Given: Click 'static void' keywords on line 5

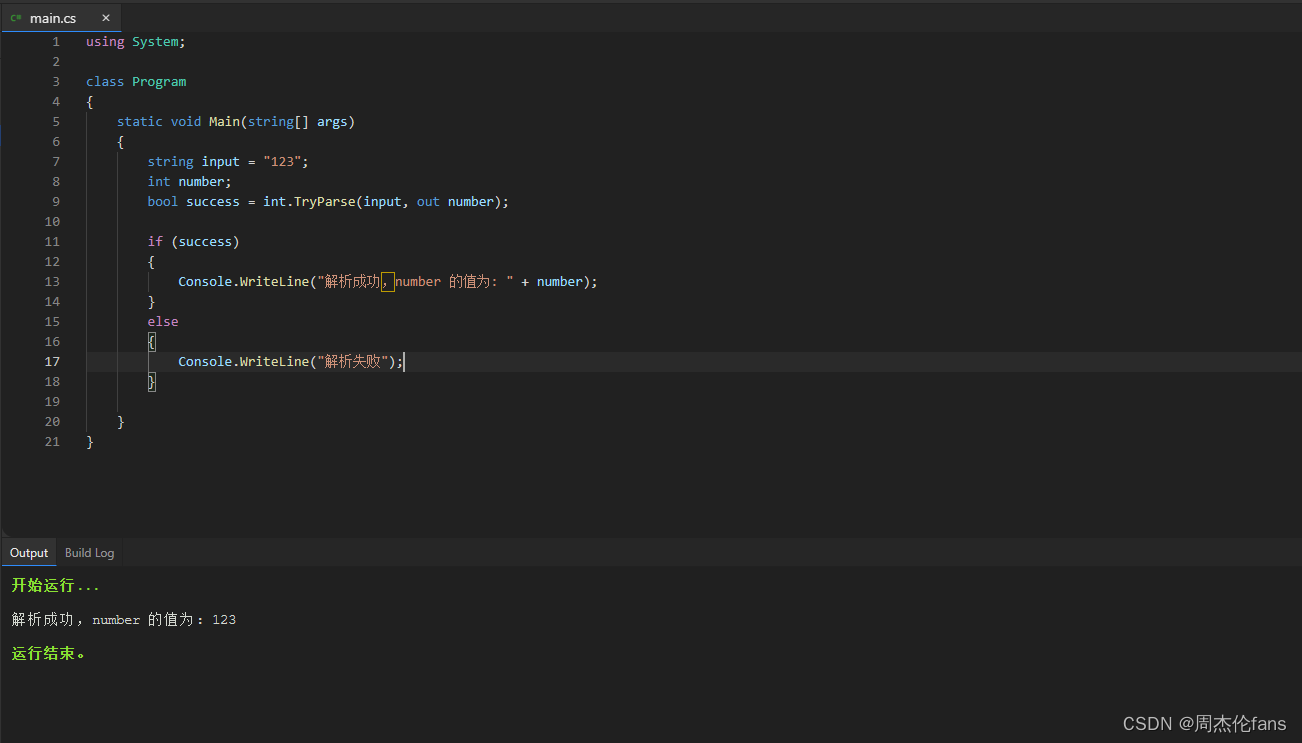Looking at the screenshot, I should (x=159, y=122).
